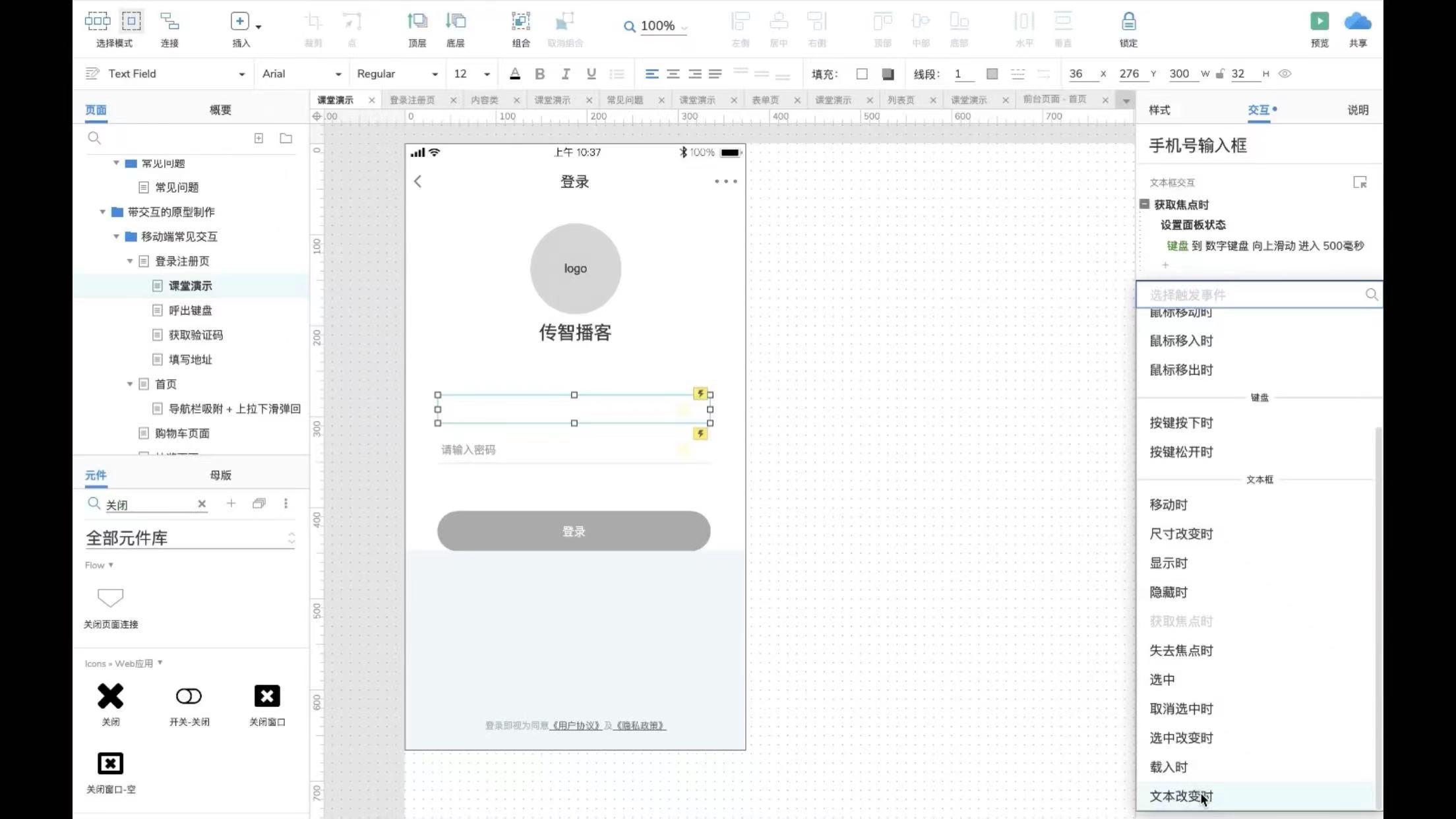The image size is (1456, 819).
Task: Toggle bold text formatting
Action: pos(539,74)
